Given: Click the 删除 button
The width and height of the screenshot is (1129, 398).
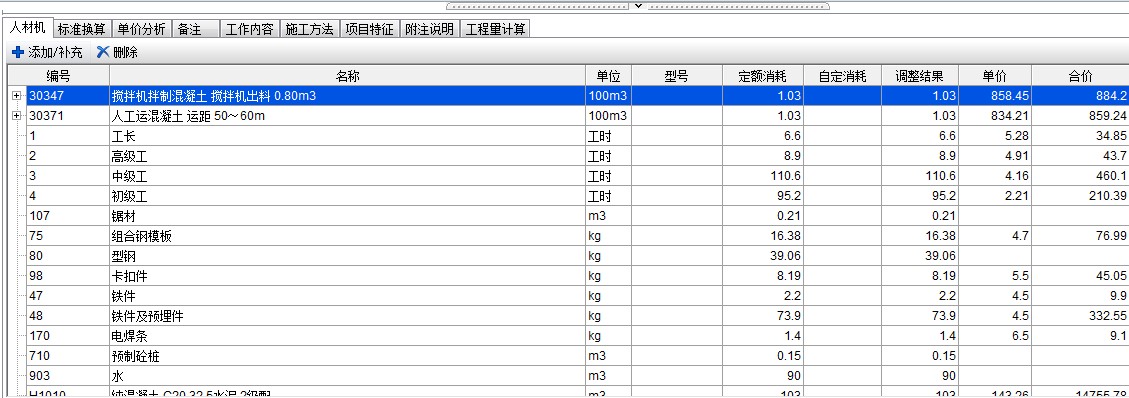Looking at the screenshot, I should click(x=117, y=53).
